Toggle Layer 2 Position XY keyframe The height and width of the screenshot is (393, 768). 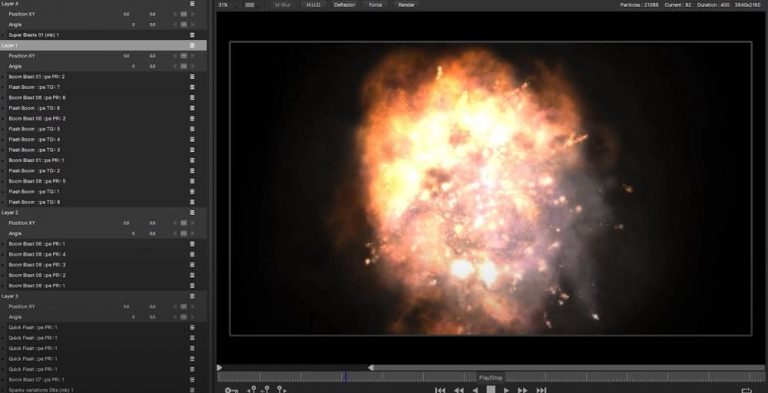(183, 223)
